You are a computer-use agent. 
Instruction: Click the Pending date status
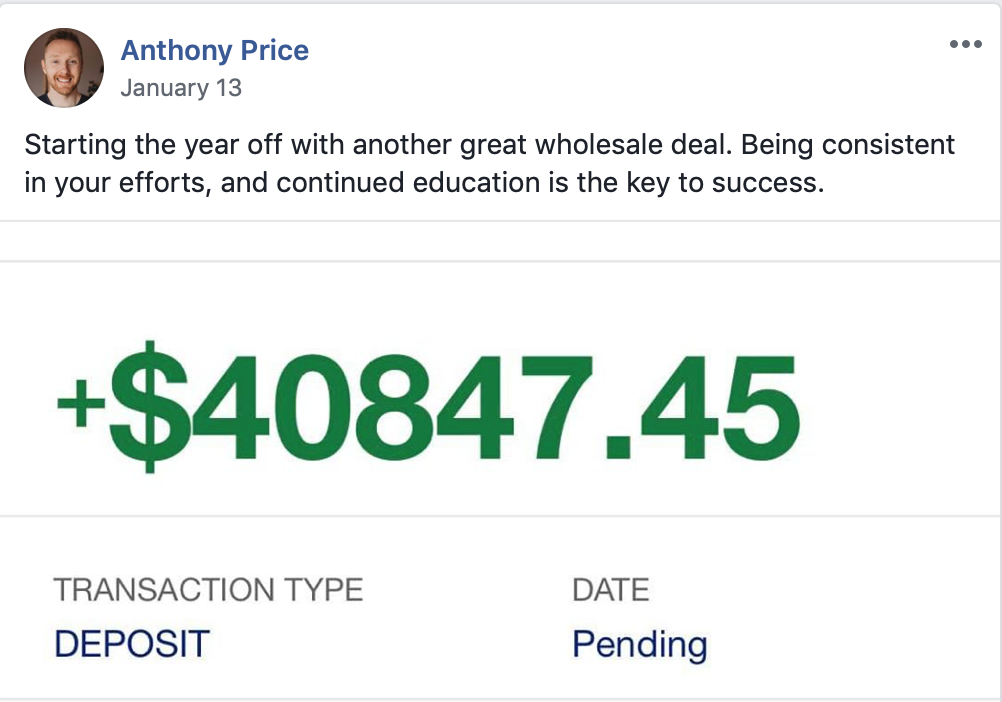pos(639,644)
